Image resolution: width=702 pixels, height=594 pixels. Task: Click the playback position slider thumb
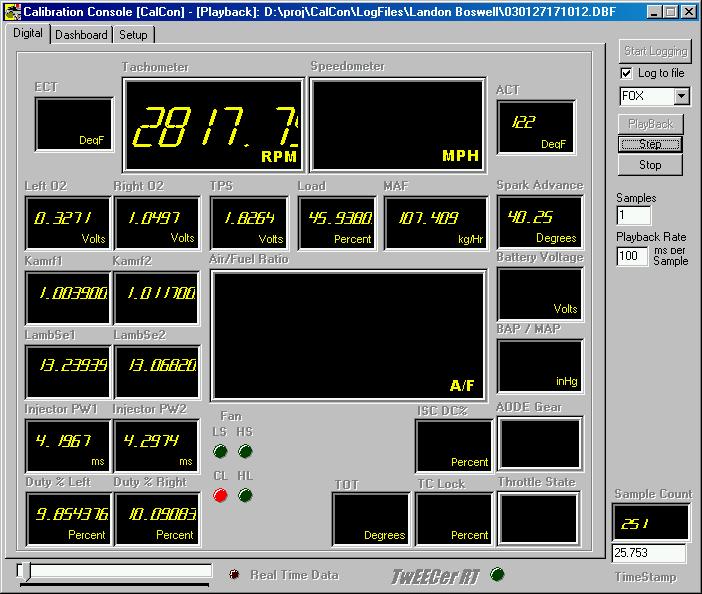[24, 570]
